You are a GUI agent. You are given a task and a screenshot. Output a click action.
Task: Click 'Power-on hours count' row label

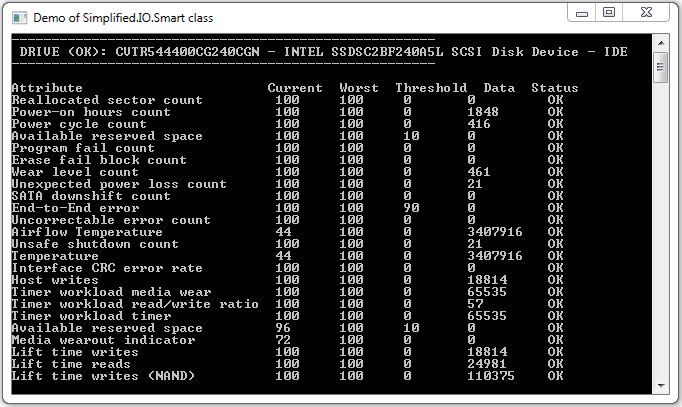click(91, 112)
